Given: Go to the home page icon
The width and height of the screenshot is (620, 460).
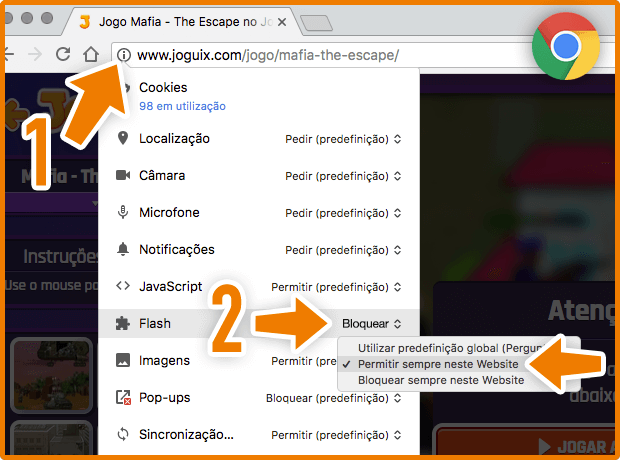Looking at the screenshot, I should click(x=91, y=54).
